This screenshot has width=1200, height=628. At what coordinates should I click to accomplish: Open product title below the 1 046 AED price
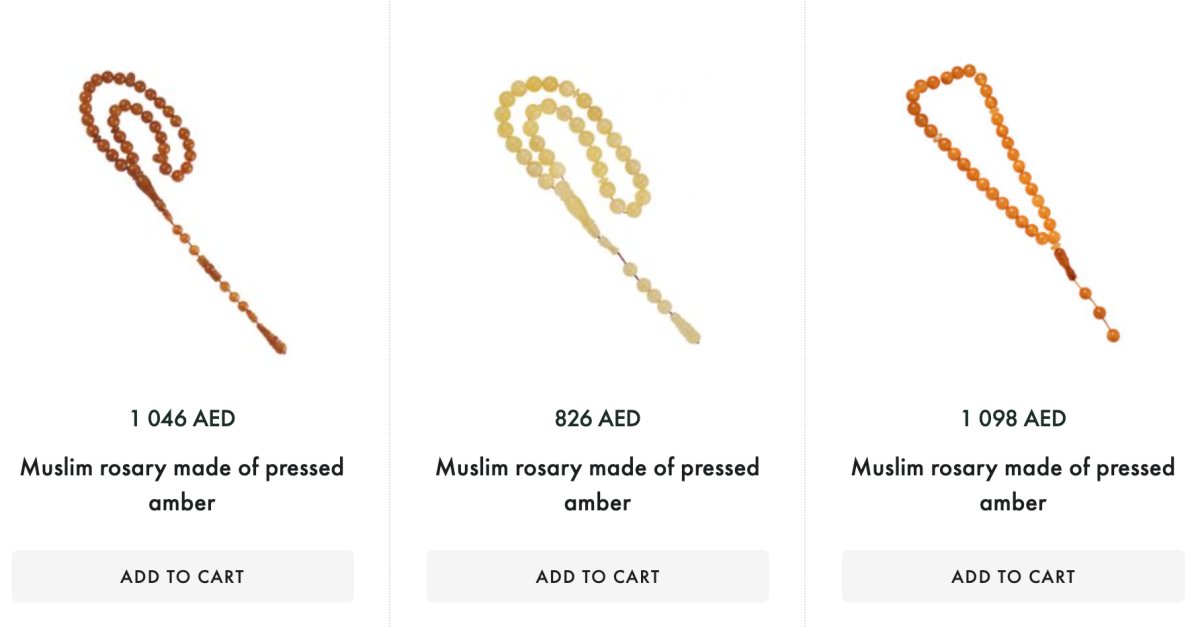click(x=182, y=484)
